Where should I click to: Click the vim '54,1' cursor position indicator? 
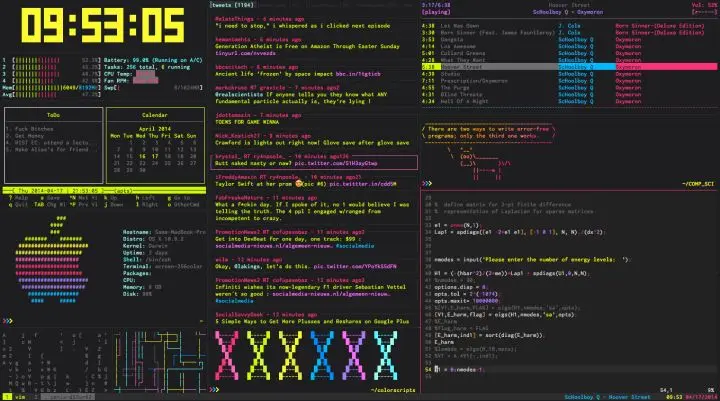666,390
